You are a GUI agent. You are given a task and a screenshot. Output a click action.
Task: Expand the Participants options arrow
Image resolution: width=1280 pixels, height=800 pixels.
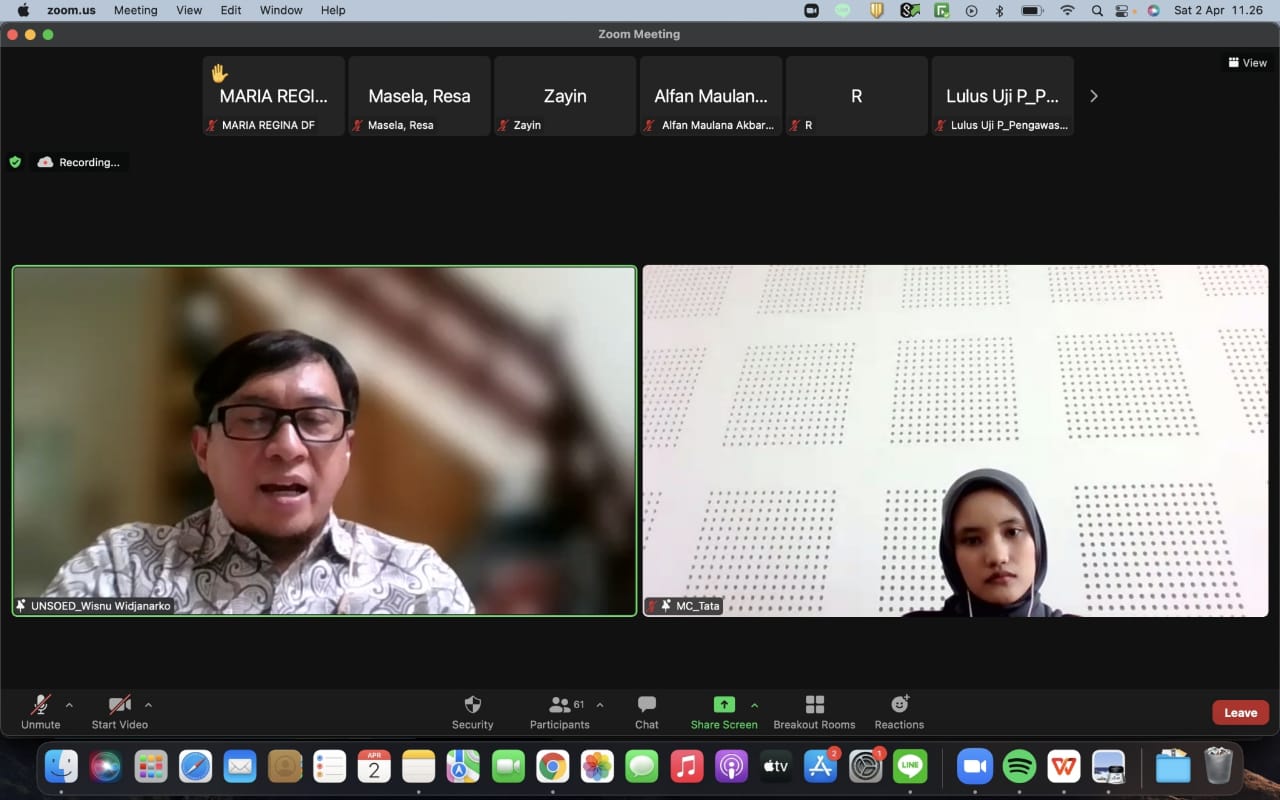point(600,705)
